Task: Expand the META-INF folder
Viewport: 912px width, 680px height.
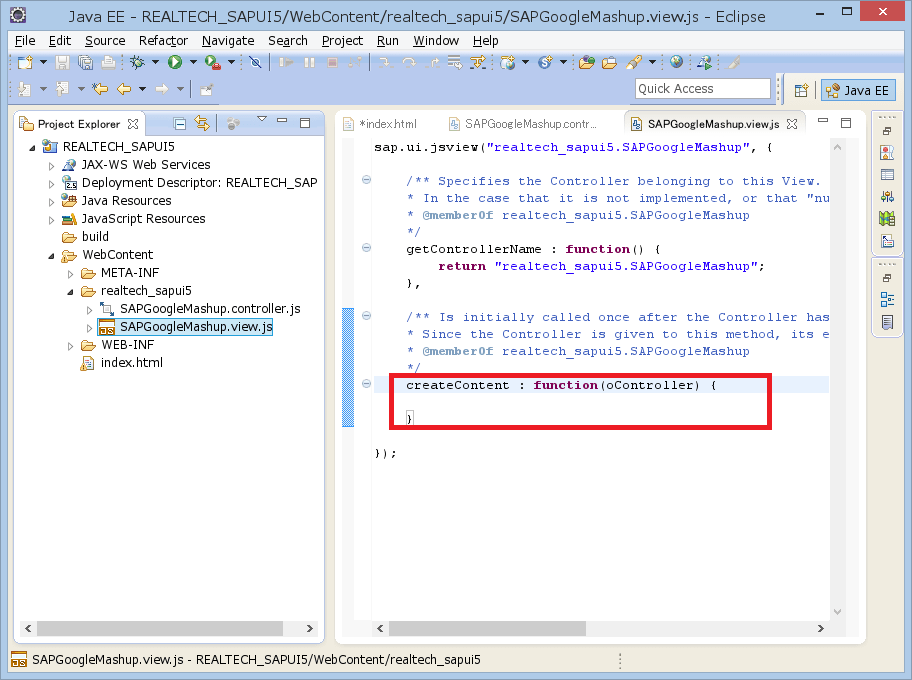Action: 70,274
